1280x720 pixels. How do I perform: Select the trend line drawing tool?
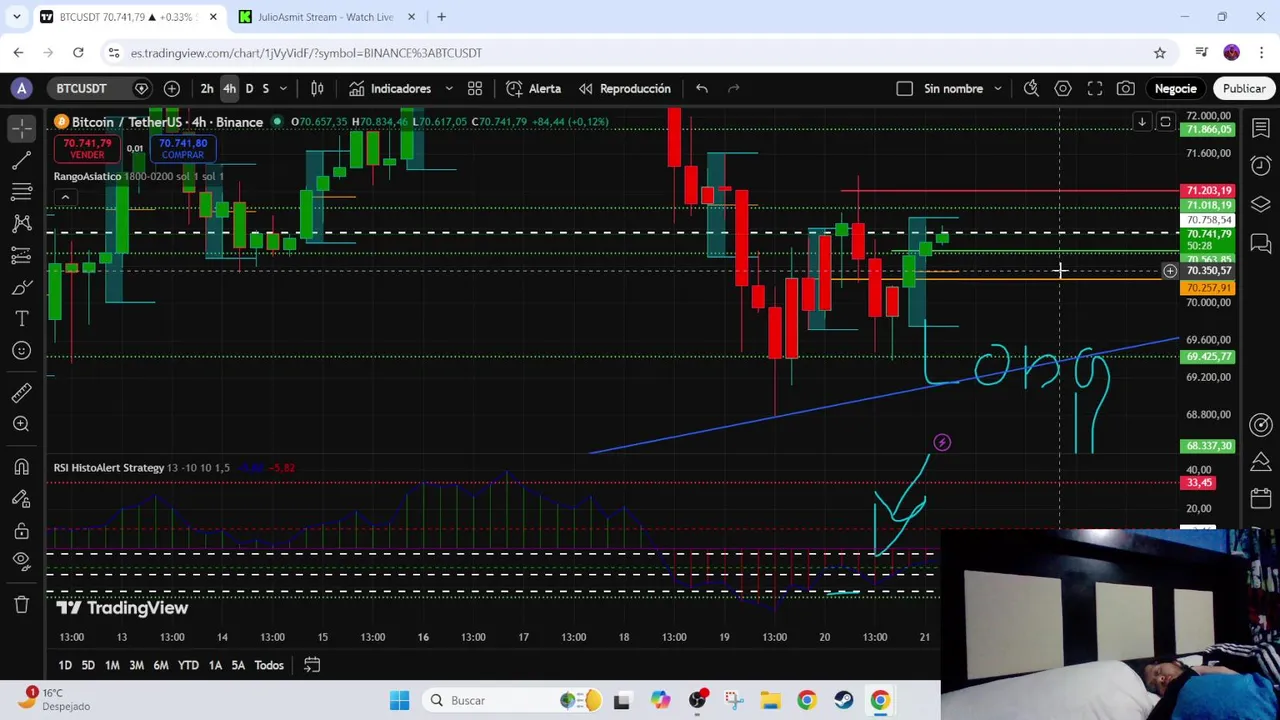click(x=22, y=160)
